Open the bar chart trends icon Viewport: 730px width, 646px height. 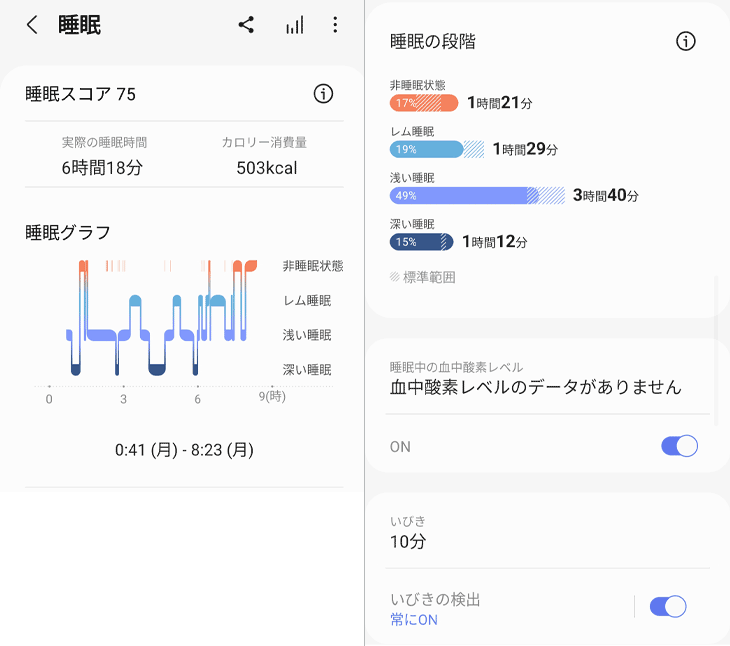(295, 25)
